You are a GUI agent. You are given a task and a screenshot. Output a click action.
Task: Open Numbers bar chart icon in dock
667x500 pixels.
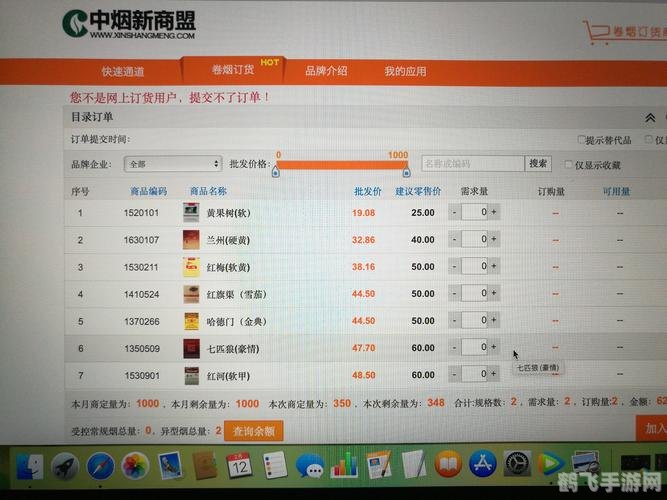tap(344, 465)
